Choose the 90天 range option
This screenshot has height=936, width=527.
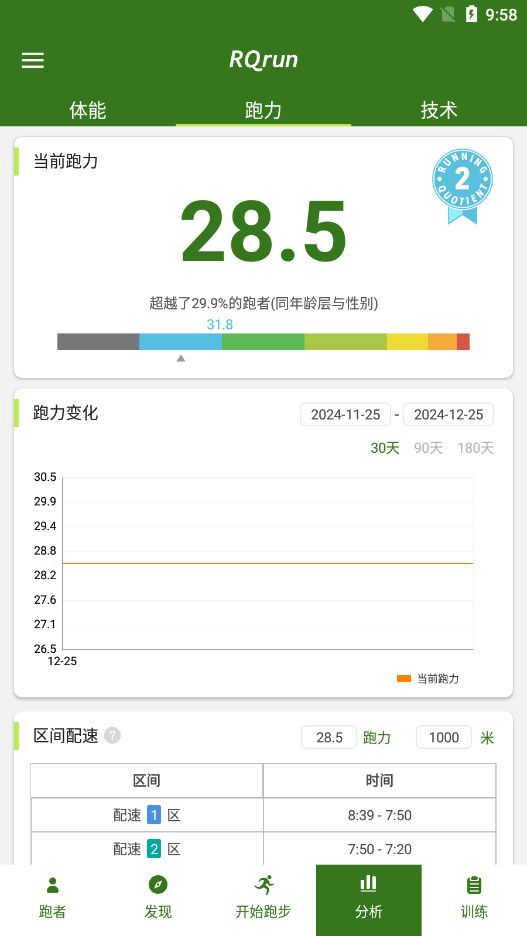pyautogui.click(x=429, y=448)
